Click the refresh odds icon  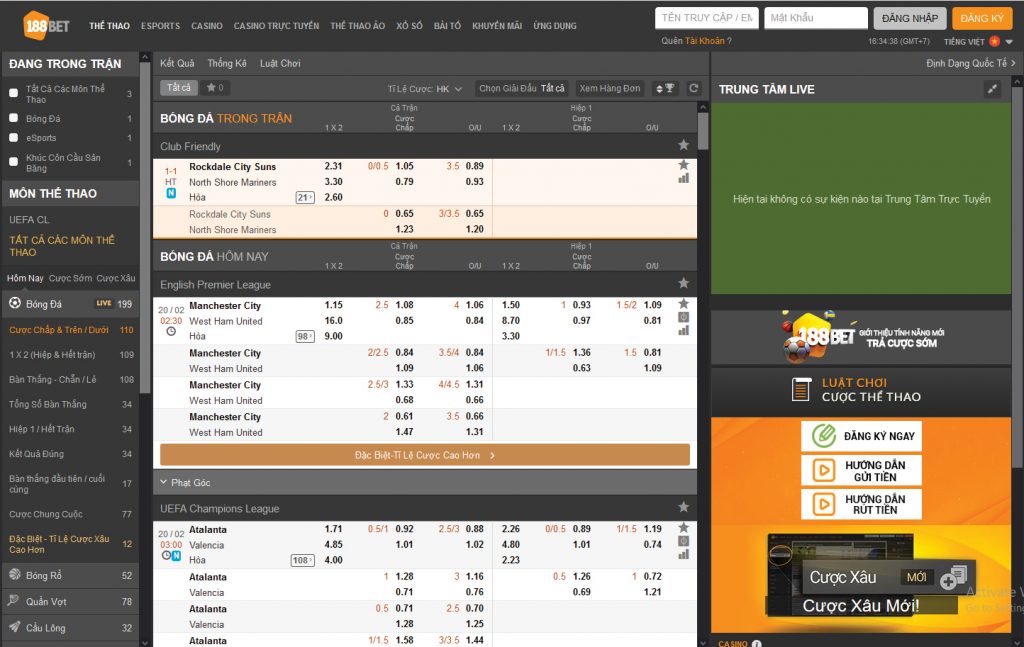[x=694, y=89]
